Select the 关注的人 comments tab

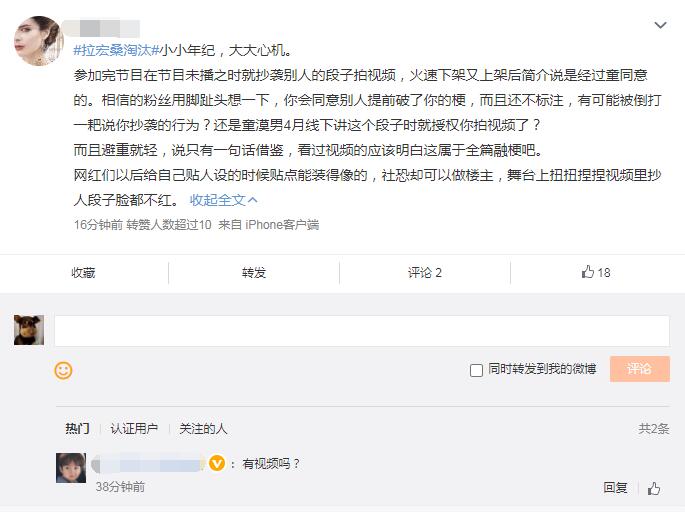pyautogui.click(x=203, y=428)
